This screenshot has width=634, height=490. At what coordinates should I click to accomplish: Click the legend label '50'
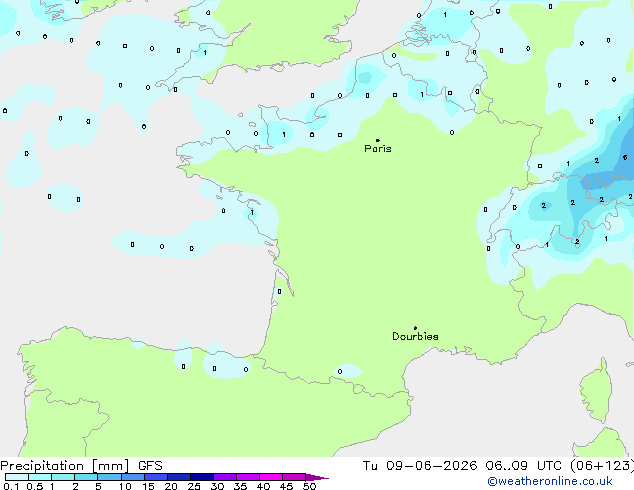point(309,486)
